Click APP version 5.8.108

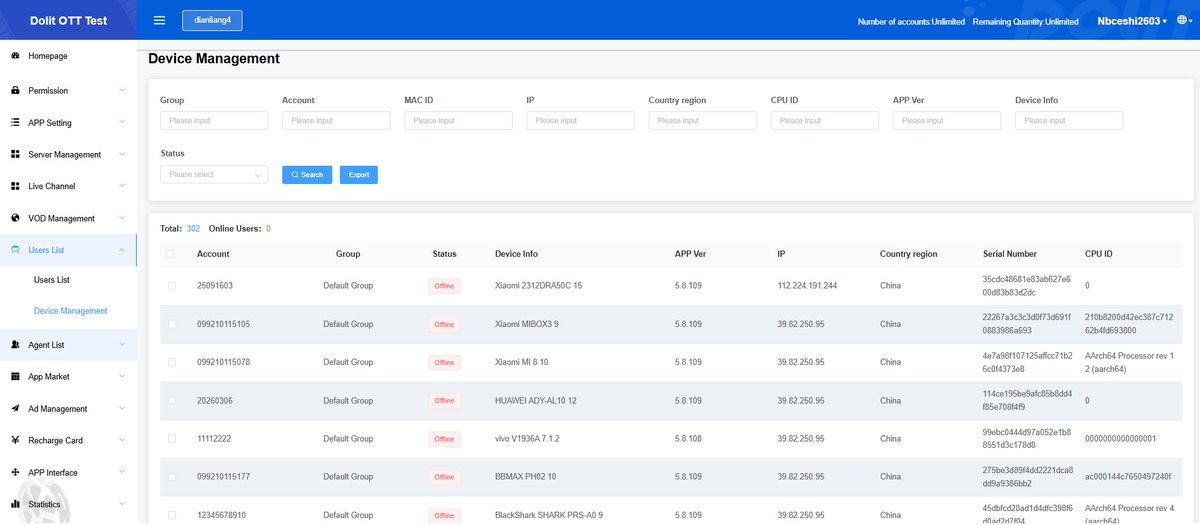[x=688, y=439]
